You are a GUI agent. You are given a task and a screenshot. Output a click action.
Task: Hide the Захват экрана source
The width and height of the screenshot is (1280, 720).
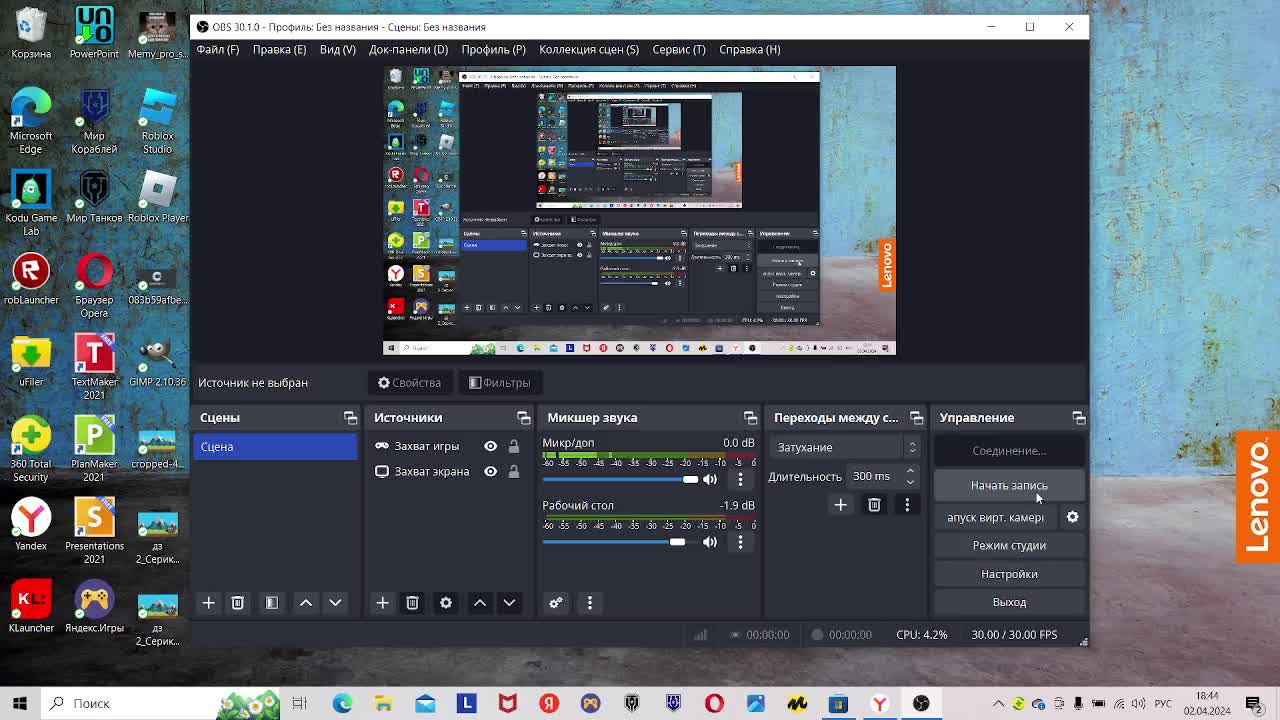[x=490, y=471]
